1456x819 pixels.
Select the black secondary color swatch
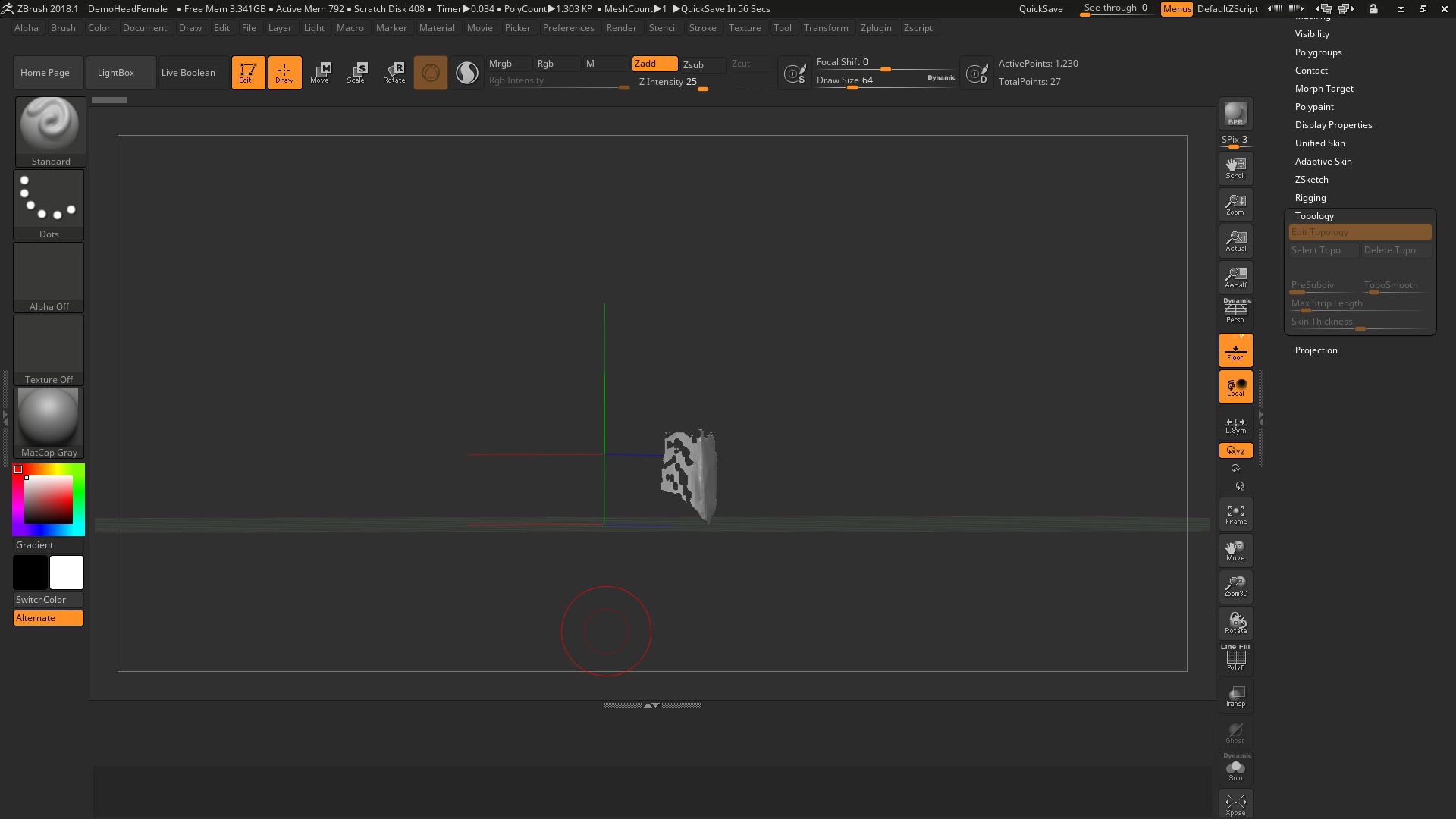[30, 573]
